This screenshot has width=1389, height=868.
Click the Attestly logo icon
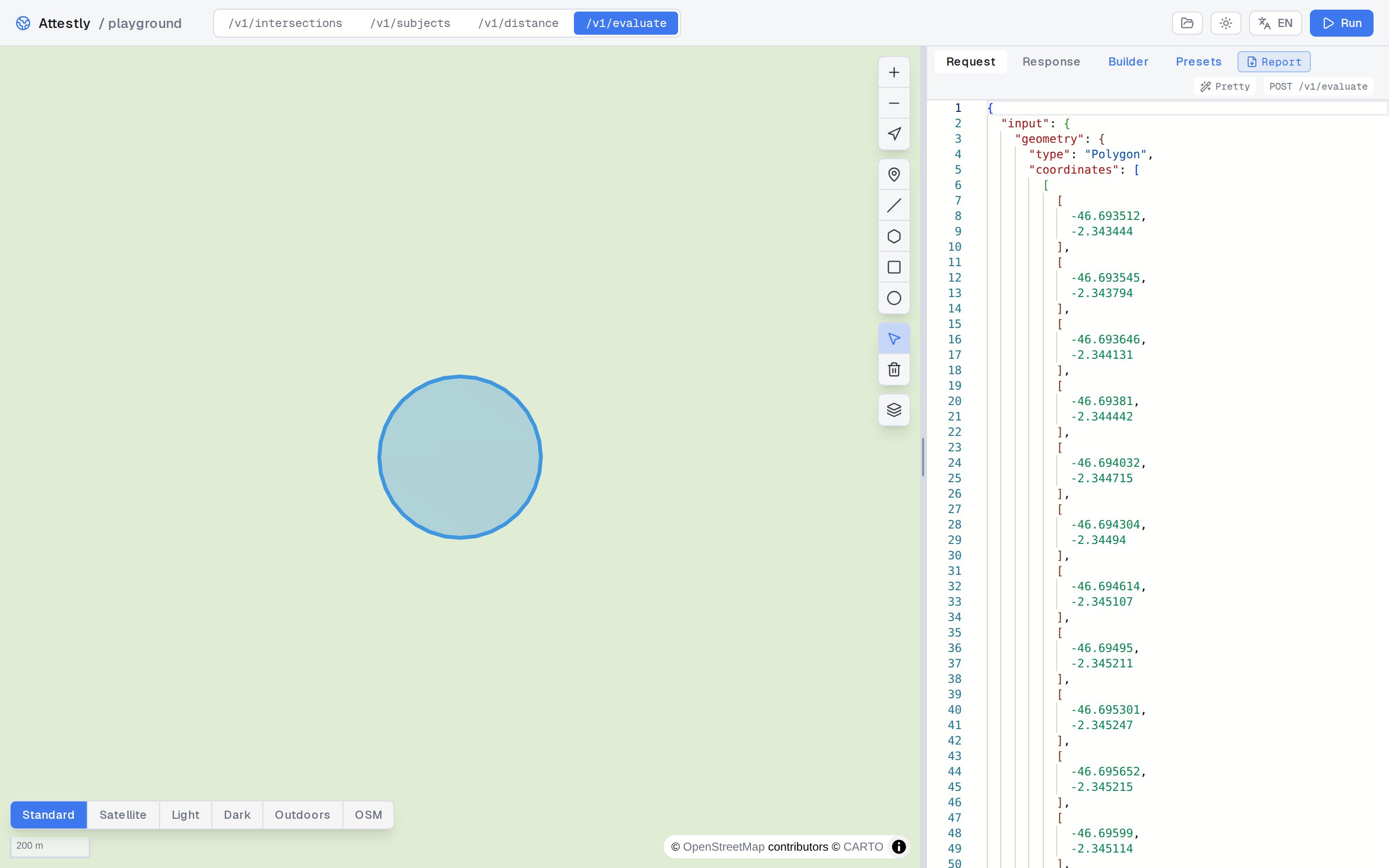pyautogui.click(x=23, y=23)
